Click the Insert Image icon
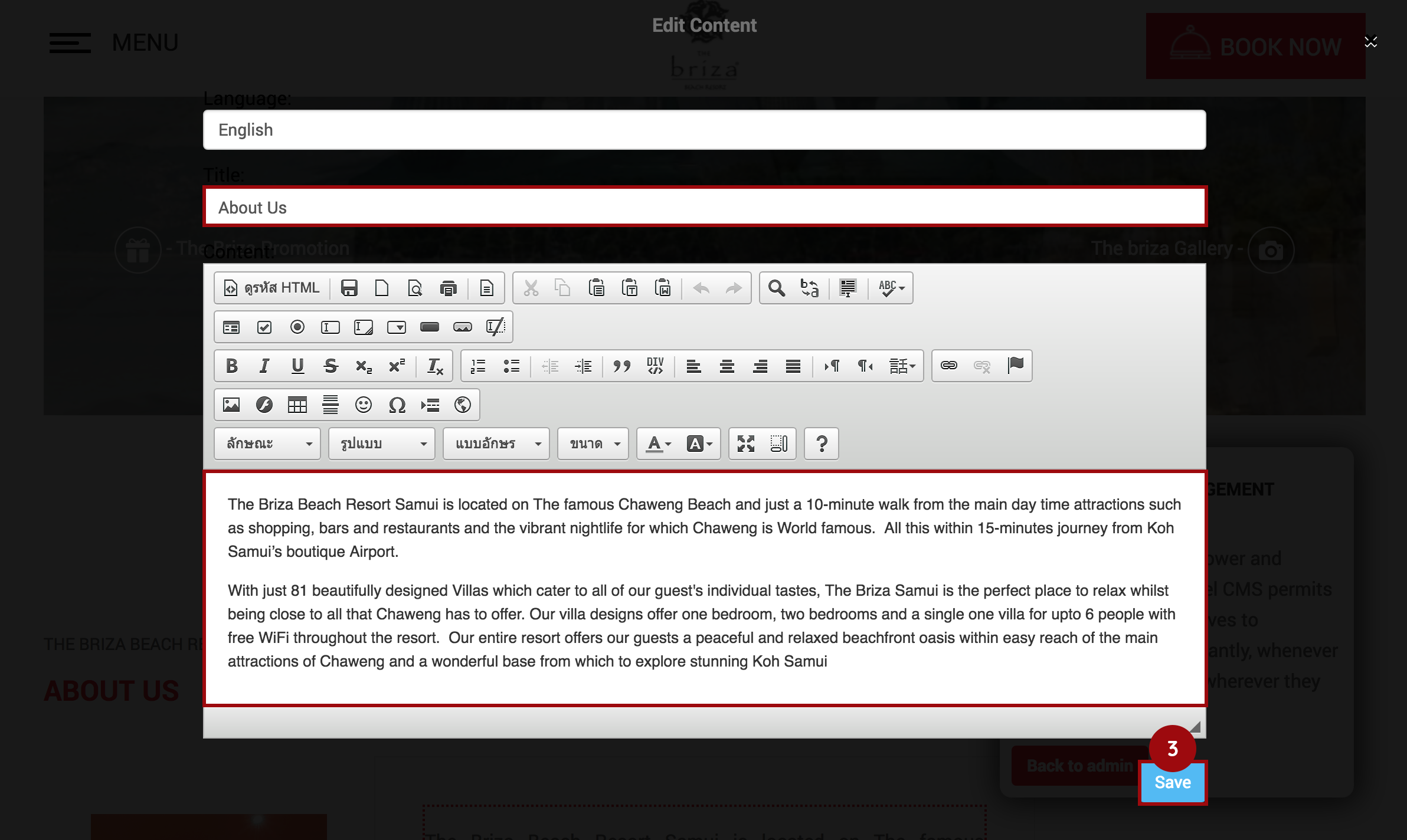 pyautogui.click(x=231, y=405)
